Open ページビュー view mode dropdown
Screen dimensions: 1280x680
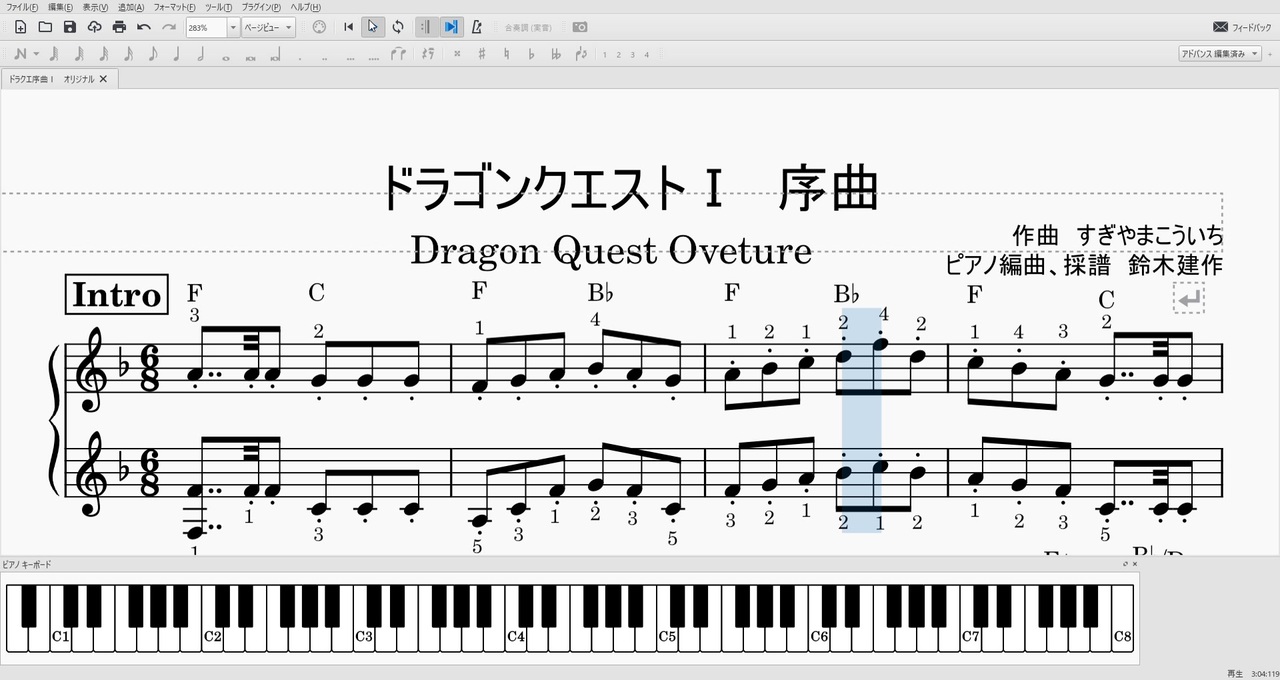(x=268, y=27)
